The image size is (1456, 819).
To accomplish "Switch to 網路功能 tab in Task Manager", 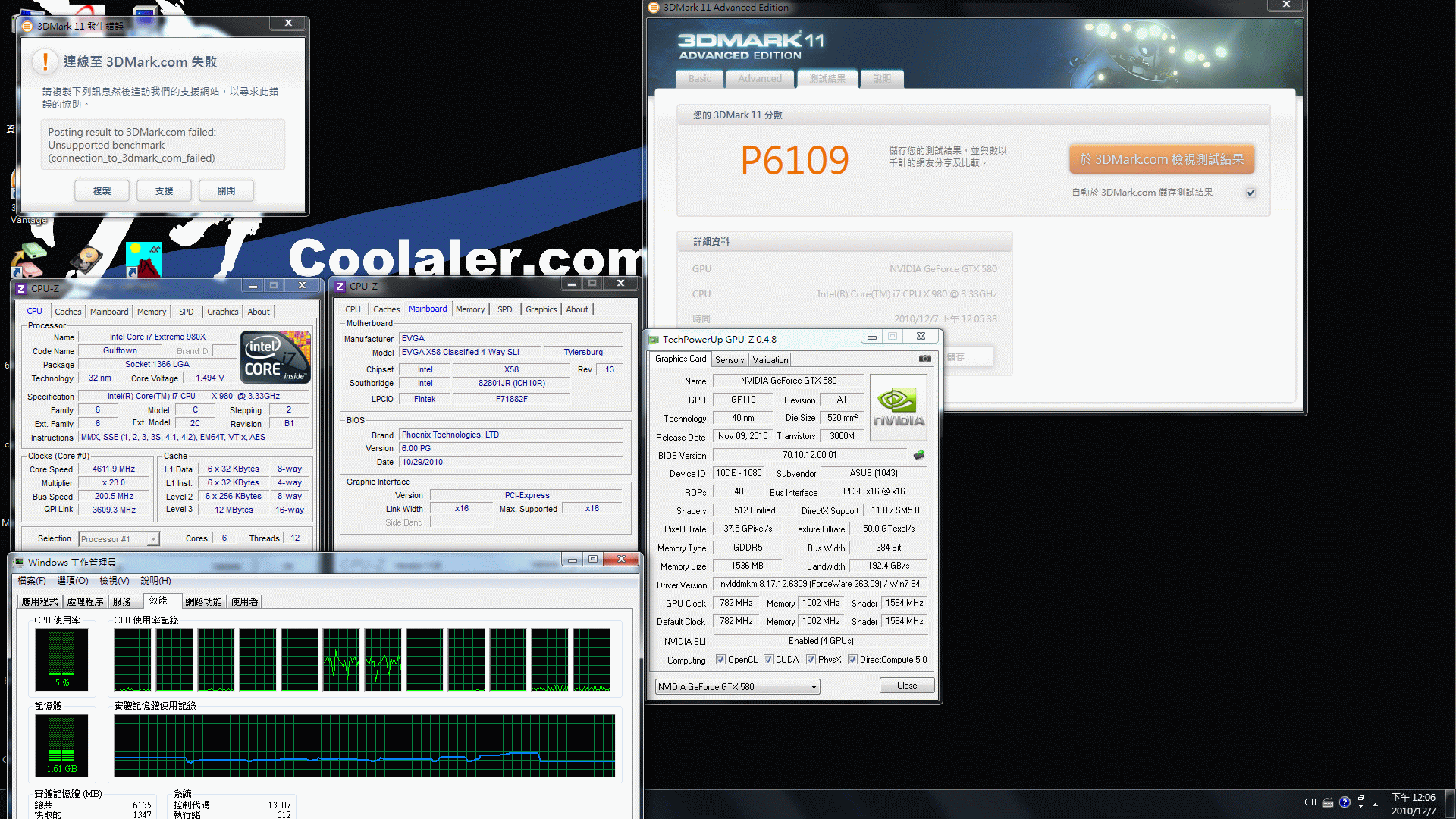I will [x=203, y=602].
